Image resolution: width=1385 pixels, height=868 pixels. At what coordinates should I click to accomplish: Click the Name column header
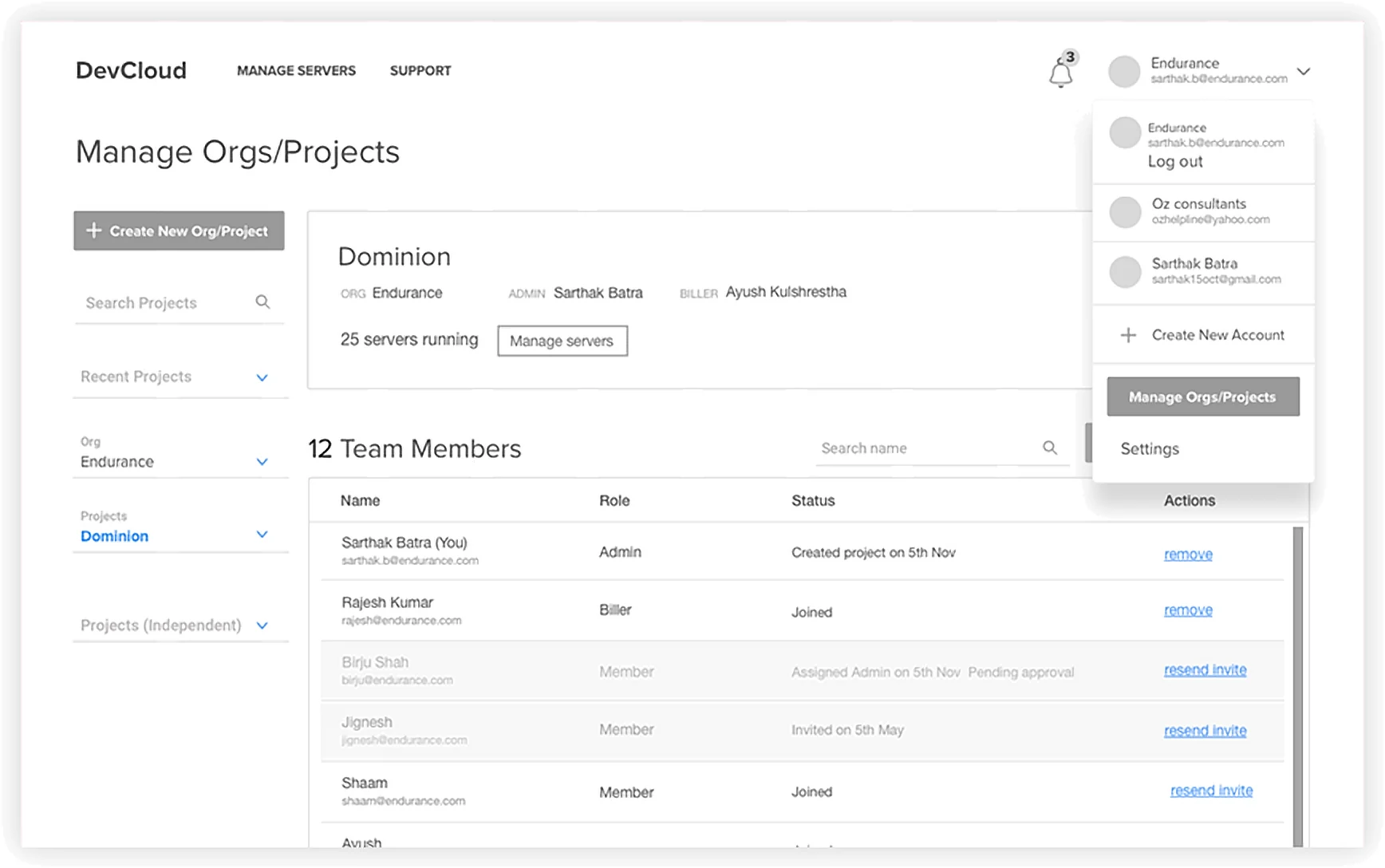pyautogui.click(x=360, y=500)
